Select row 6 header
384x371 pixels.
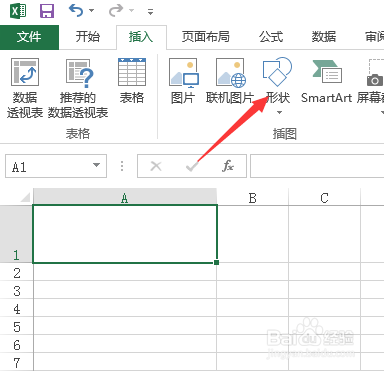tap(16, 344)
